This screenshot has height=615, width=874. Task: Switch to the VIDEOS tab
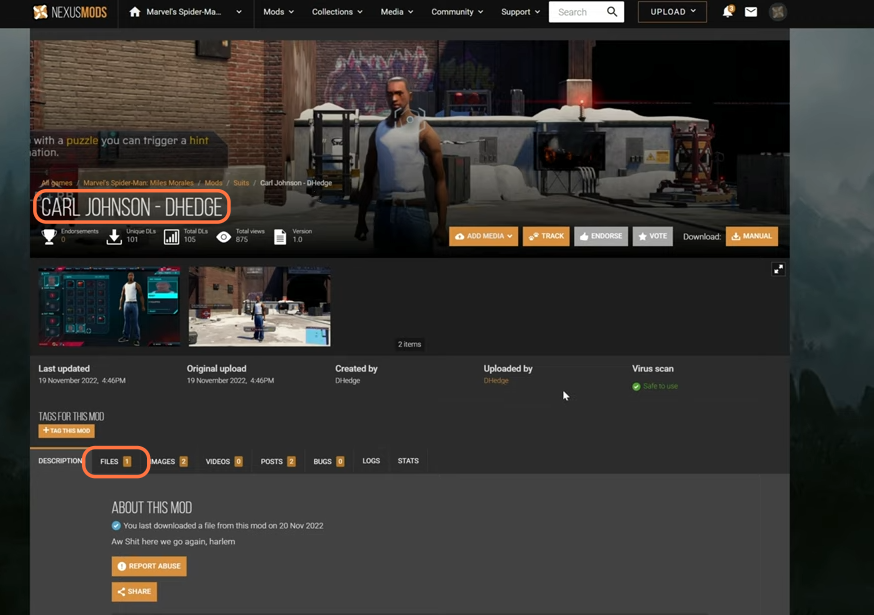coord(224,462)
